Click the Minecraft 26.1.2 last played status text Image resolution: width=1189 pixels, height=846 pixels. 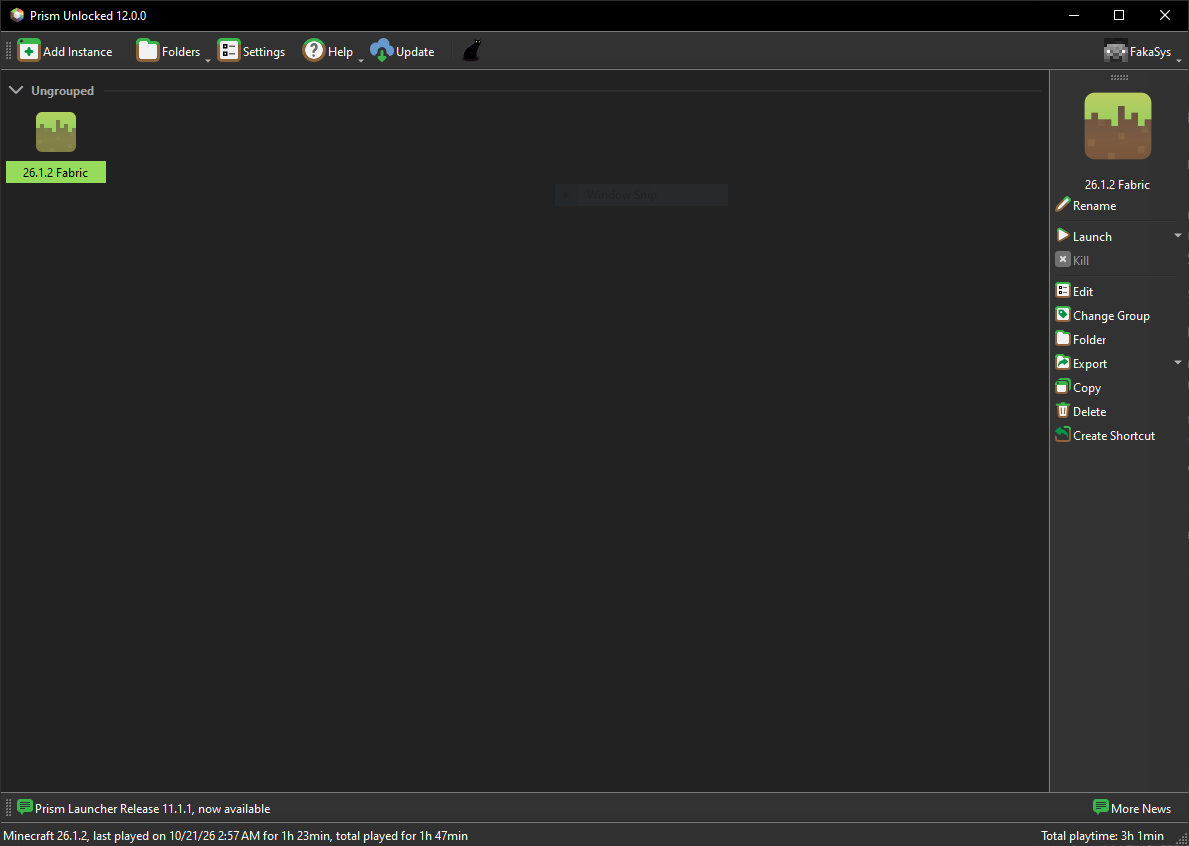235,835
